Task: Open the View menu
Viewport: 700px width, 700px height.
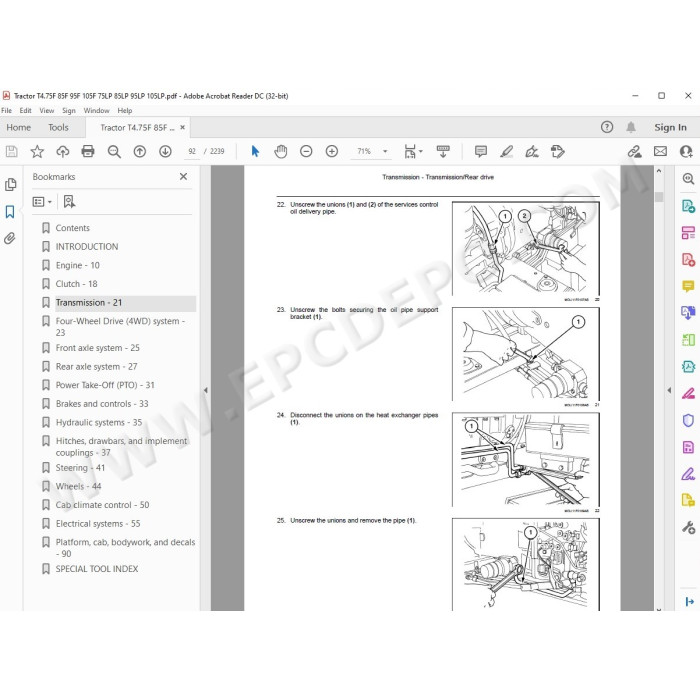Action: 47,111
